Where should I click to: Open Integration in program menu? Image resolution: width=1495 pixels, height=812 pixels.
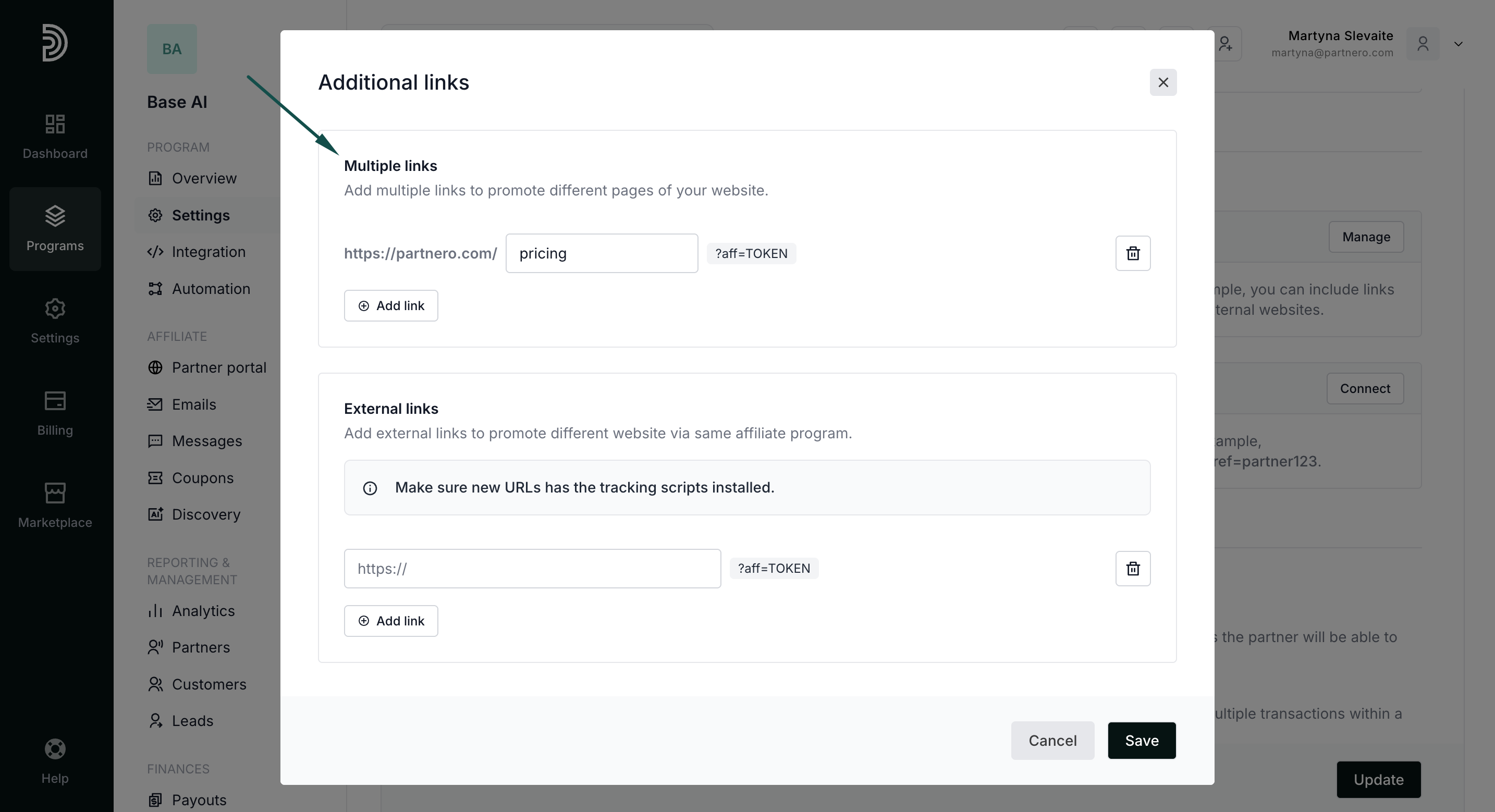tap(208, 252)
